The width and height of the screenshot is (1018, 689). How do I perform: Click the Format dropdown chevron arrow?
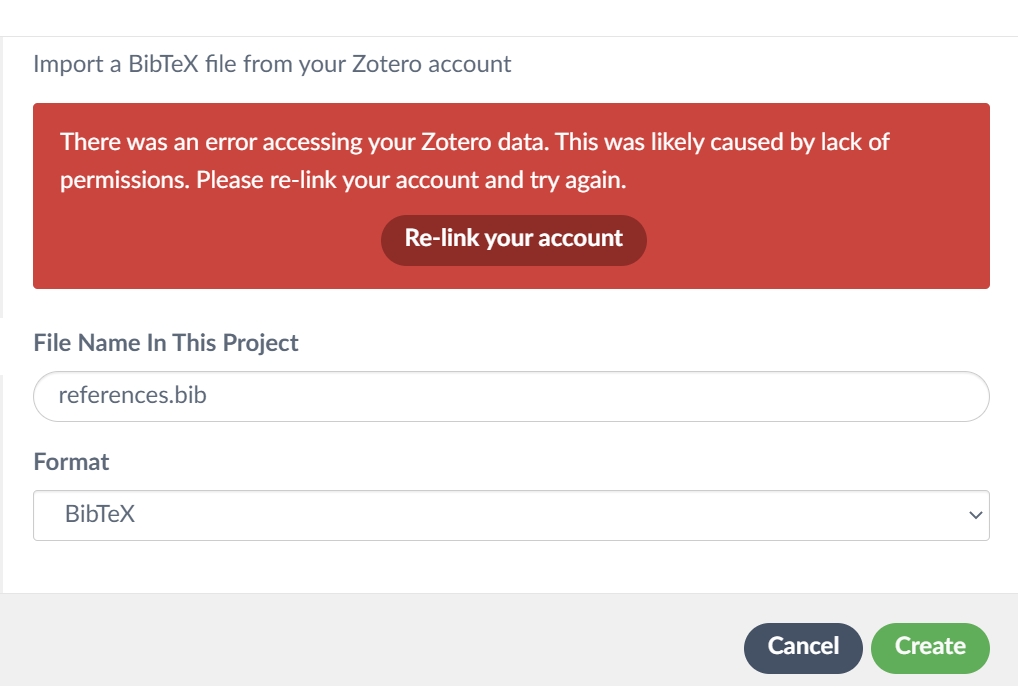coord(976,515)
